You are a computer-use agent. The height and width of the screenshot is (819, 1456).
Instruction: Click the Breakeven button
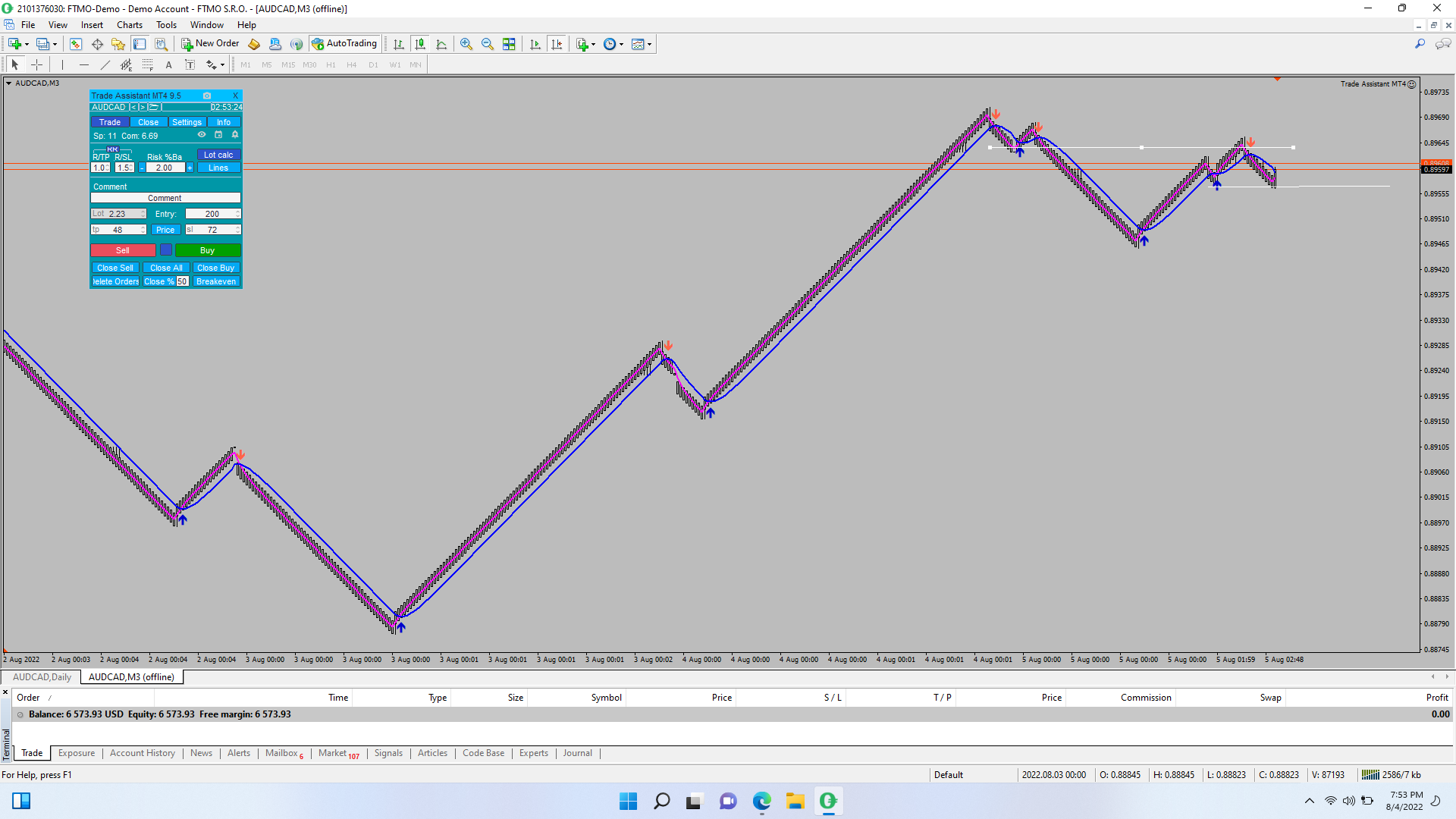point(216,281)
